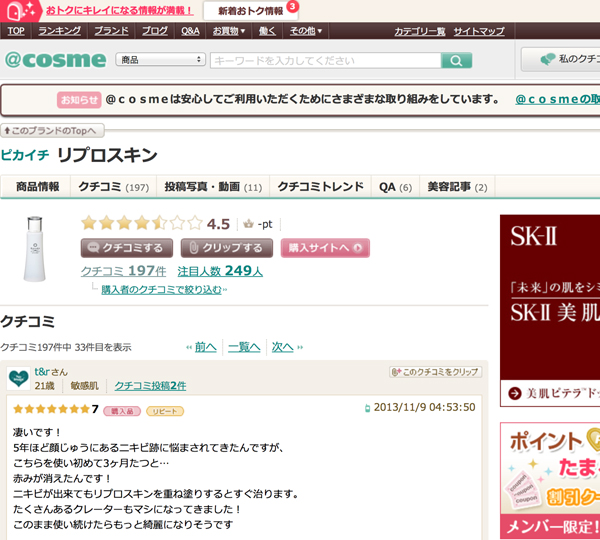This screenshot has height=540, width=600.
Task: Click the 購入者のクチコミで絞り込む filter link
Action: [162, 290]
